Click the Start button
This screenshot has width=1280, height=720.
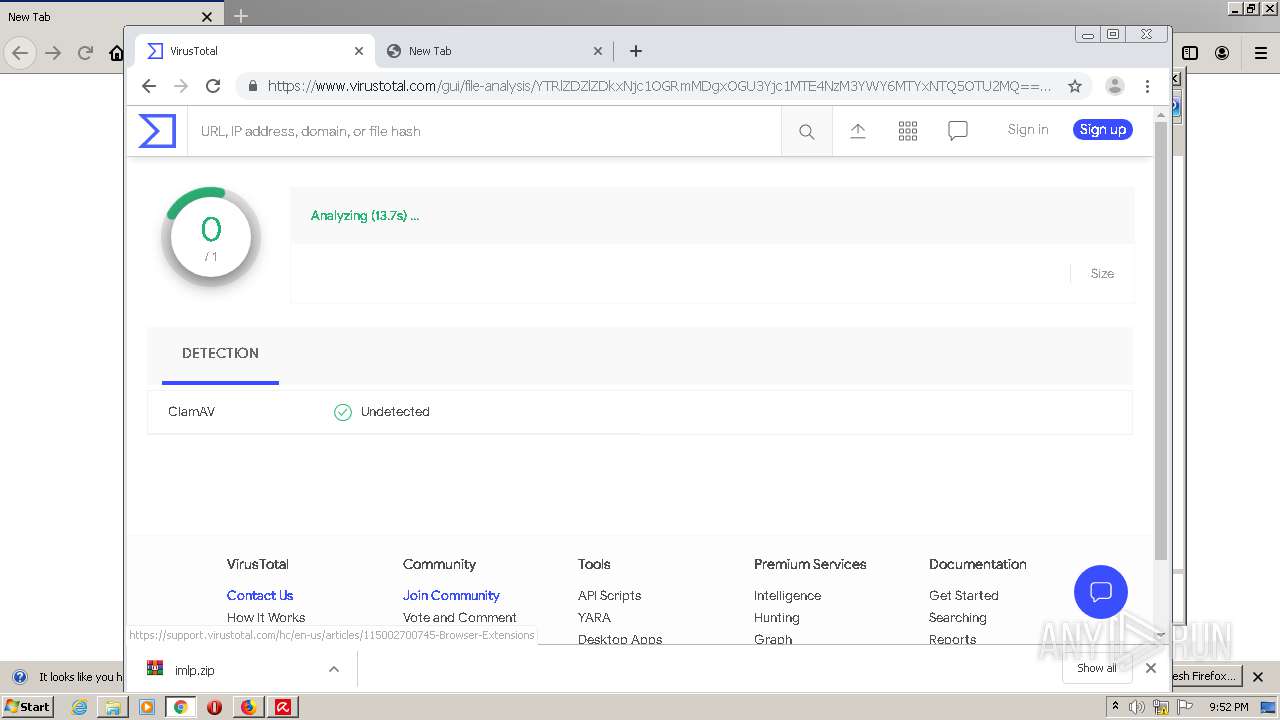tap(27, 706)
